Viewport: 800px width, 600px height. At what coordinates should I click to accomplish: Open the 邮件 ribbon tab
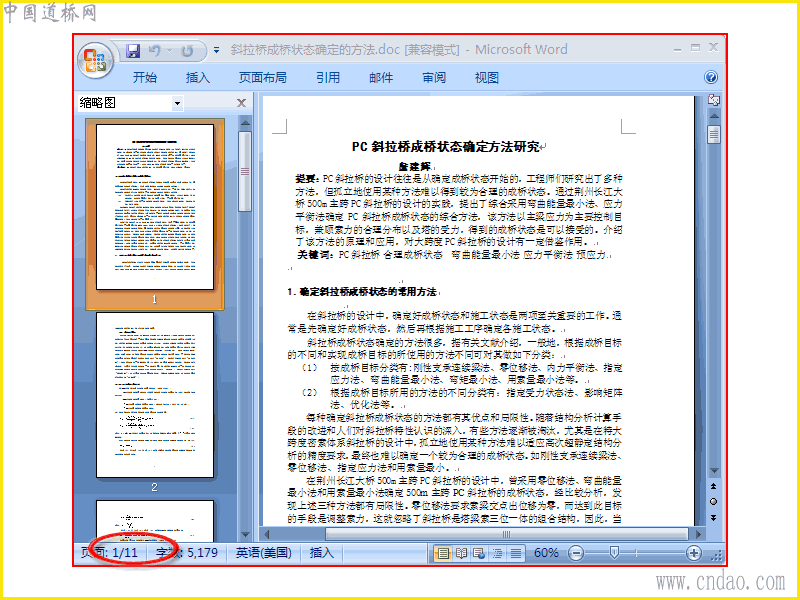381,78
